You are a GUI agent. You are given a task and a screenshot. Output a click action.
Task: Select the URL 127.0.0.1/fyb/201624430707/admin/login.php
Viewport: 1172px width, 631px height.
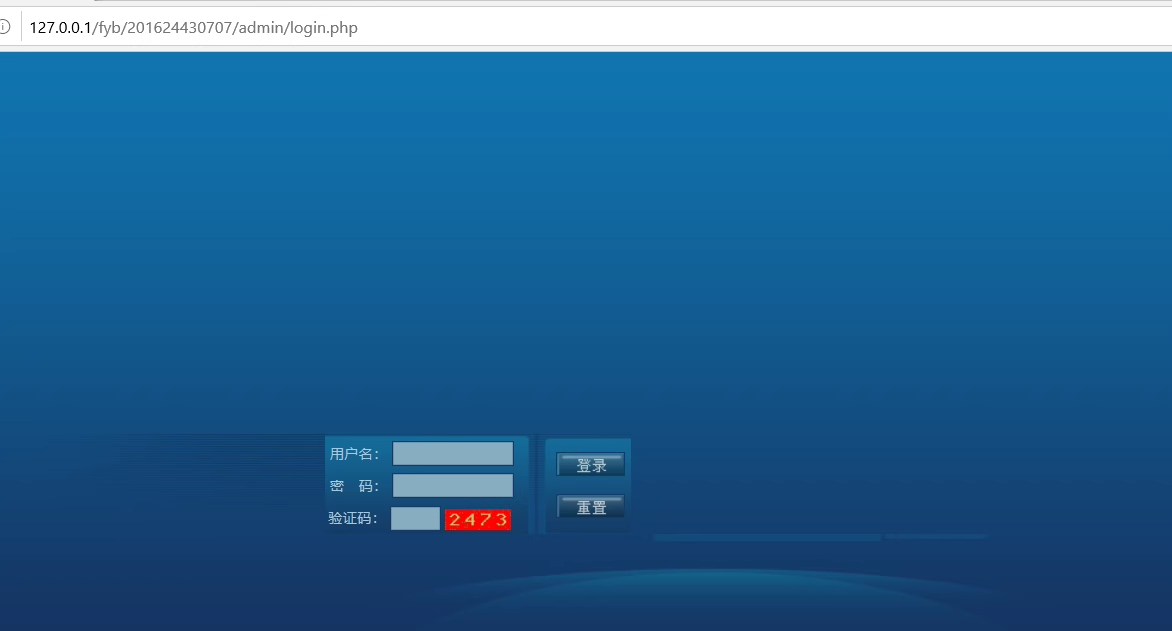(194, 28)
